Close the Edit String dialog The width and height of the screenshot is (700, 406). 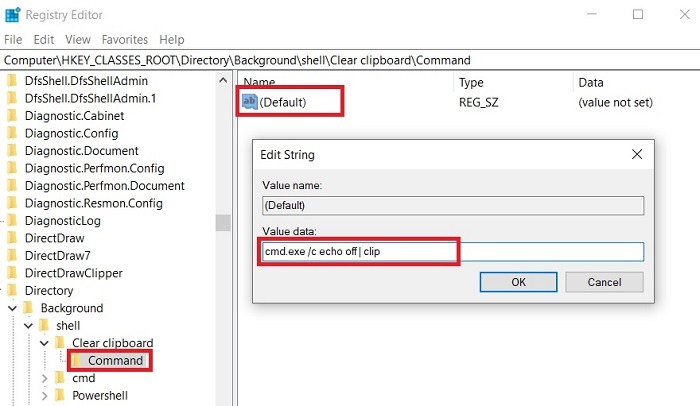coord(637,155)
